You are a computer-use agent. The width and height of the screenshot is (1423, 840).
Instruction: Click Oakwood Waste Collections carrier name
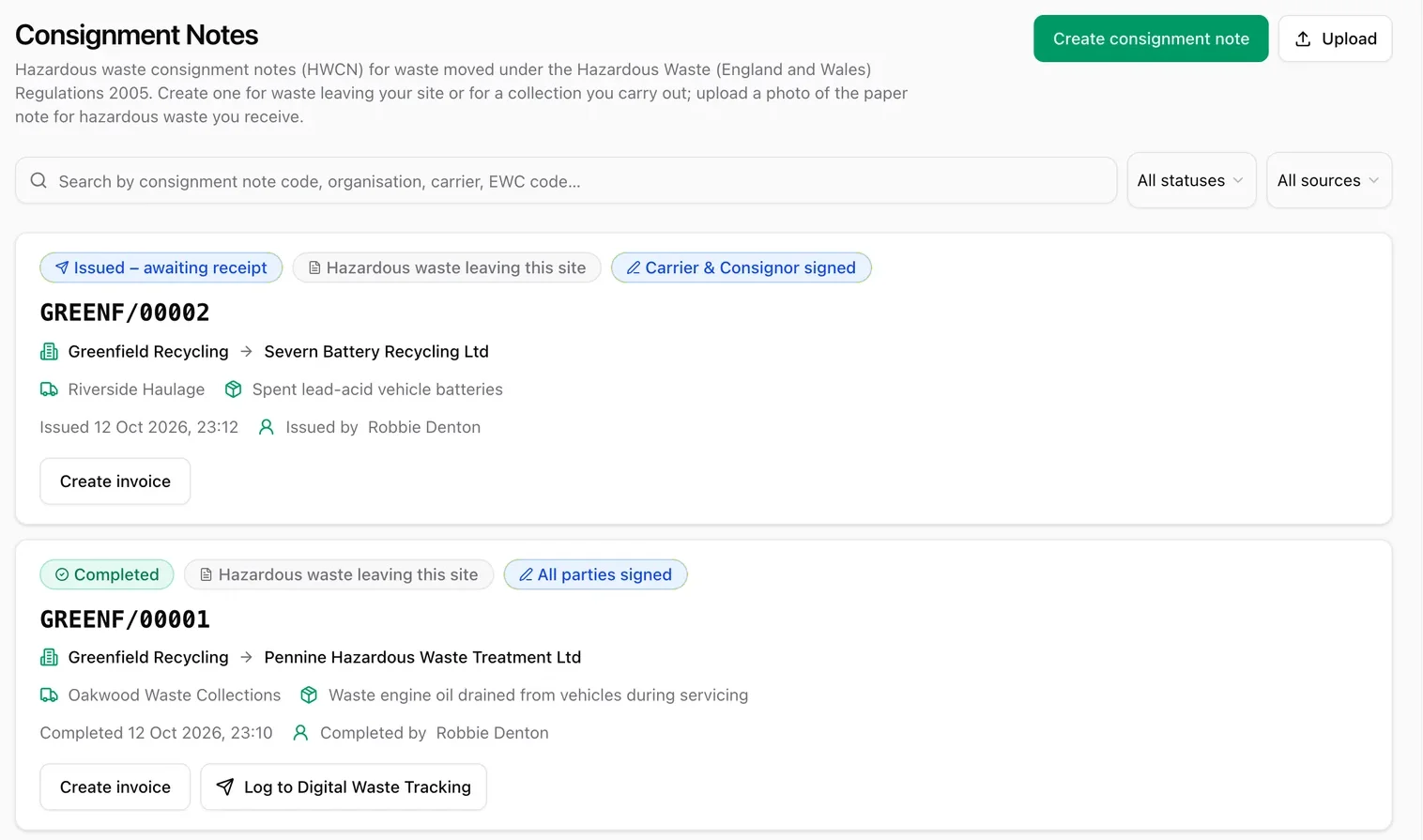[175, 695]
